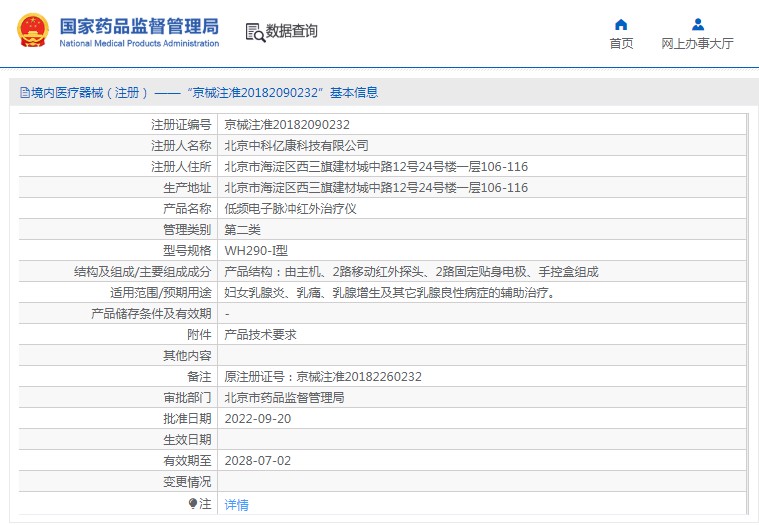The image size is (759, 525).
Task: Click approval date 2022-09-20
Action: [258, 419]
